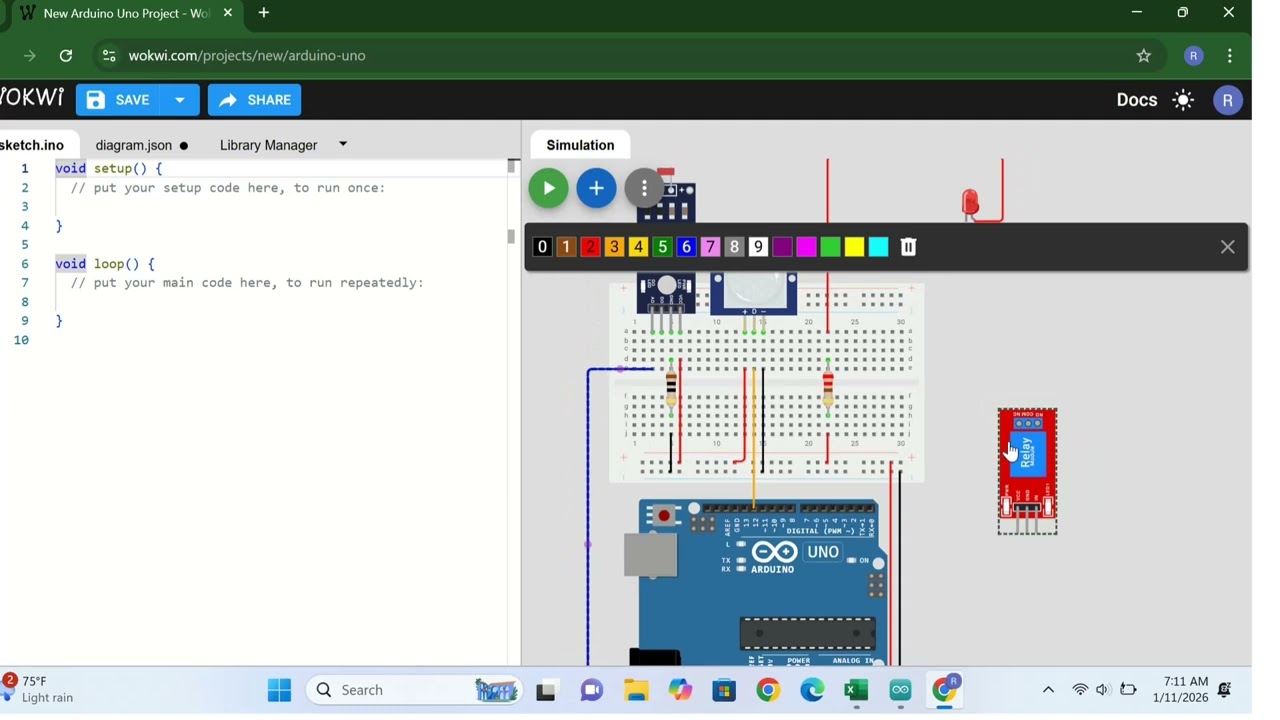Switch to diagram.json tab

tap(141, 145)
